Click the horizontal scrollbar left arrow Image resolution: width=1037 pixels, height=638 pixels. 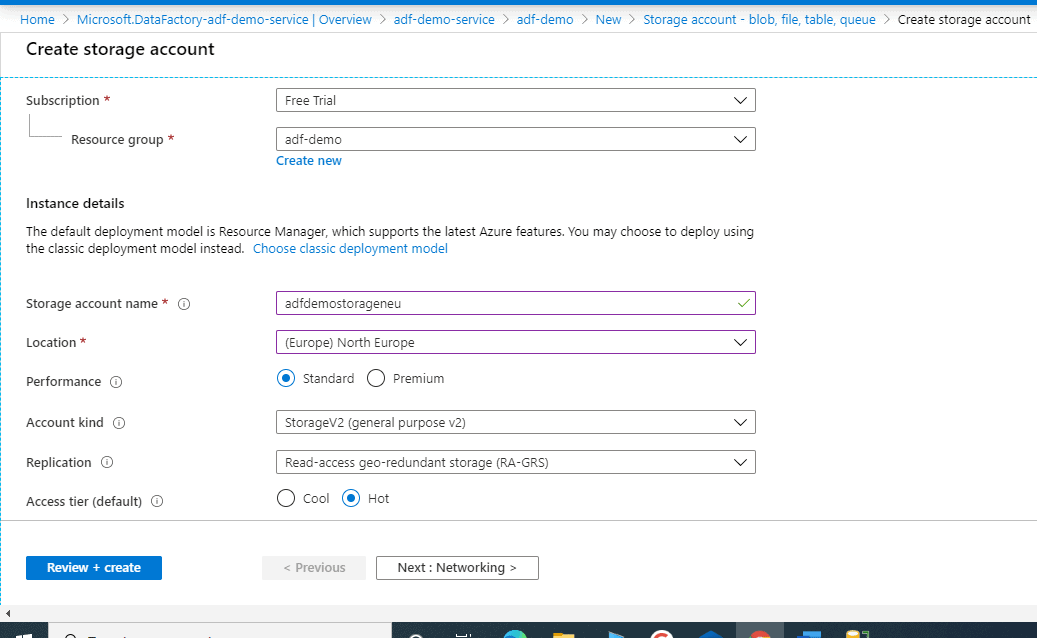tap(7, 612)
